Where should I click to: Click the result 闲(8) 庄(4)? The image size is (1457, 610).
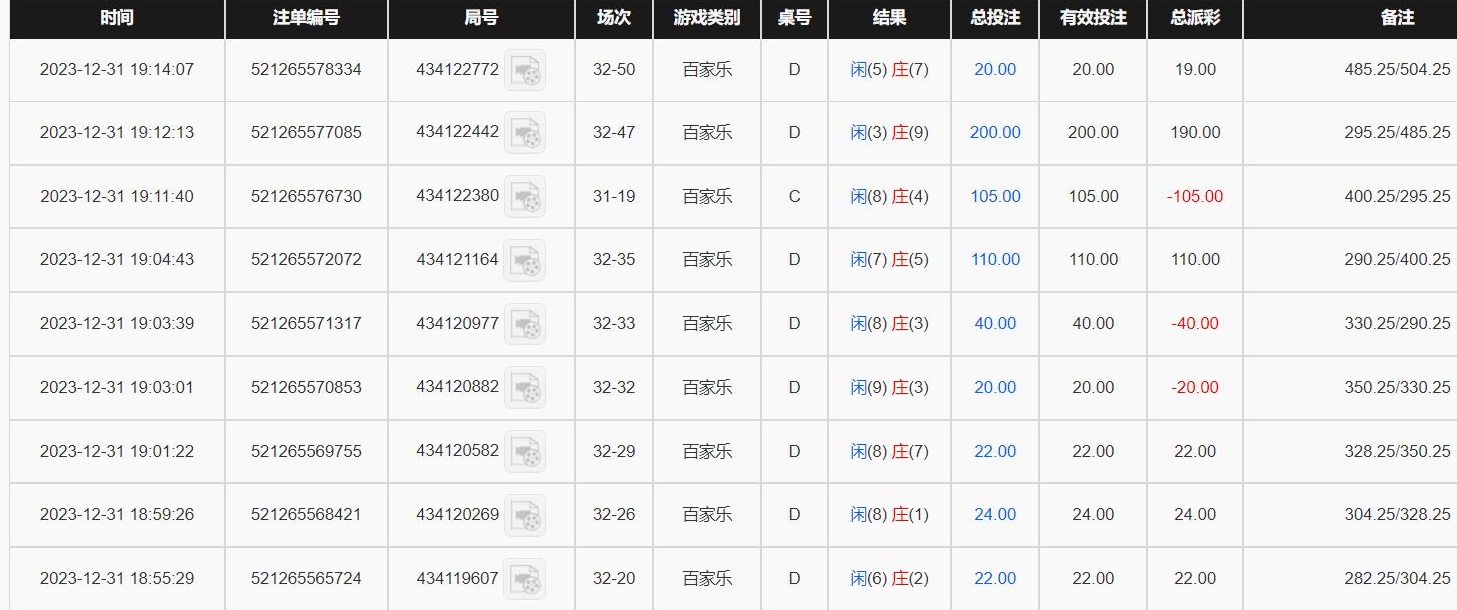pyautogui.click(x=889, y=197)
